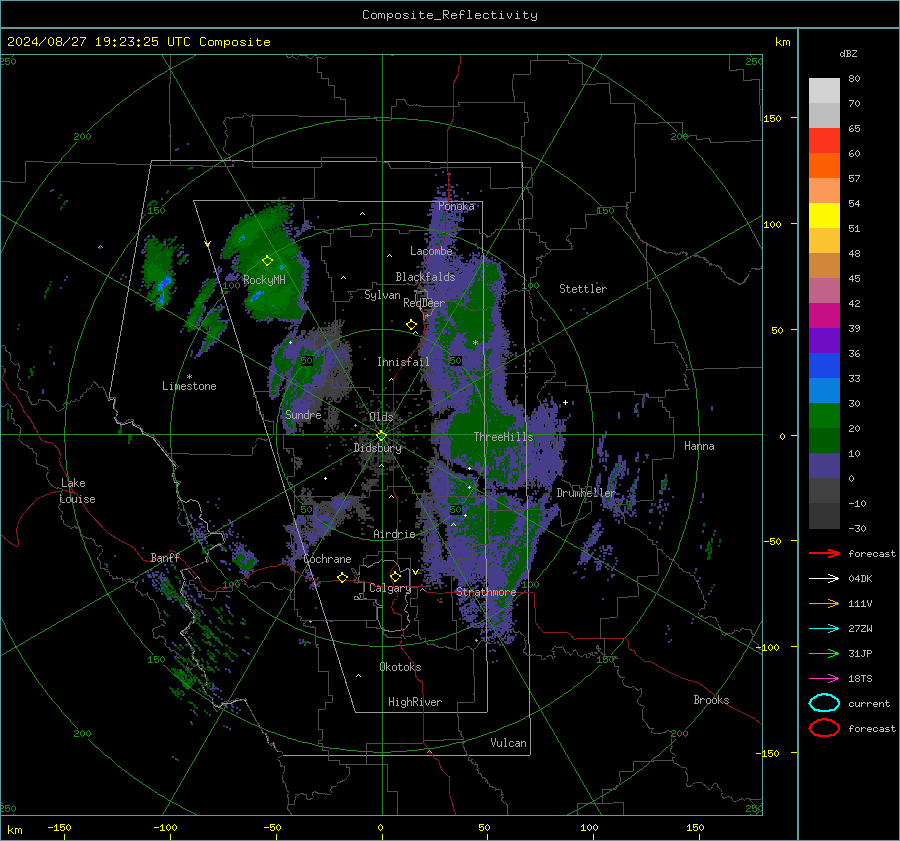The height and width of the screenshot is (841, 900).
Task: Click the HighRiver town label
Action: click(415, 702)
